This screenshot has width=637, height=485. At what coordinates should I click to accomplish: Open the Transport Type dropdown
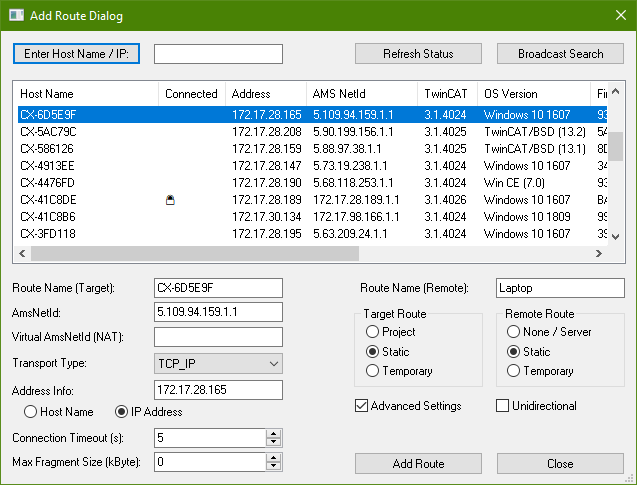coord(218,364)
